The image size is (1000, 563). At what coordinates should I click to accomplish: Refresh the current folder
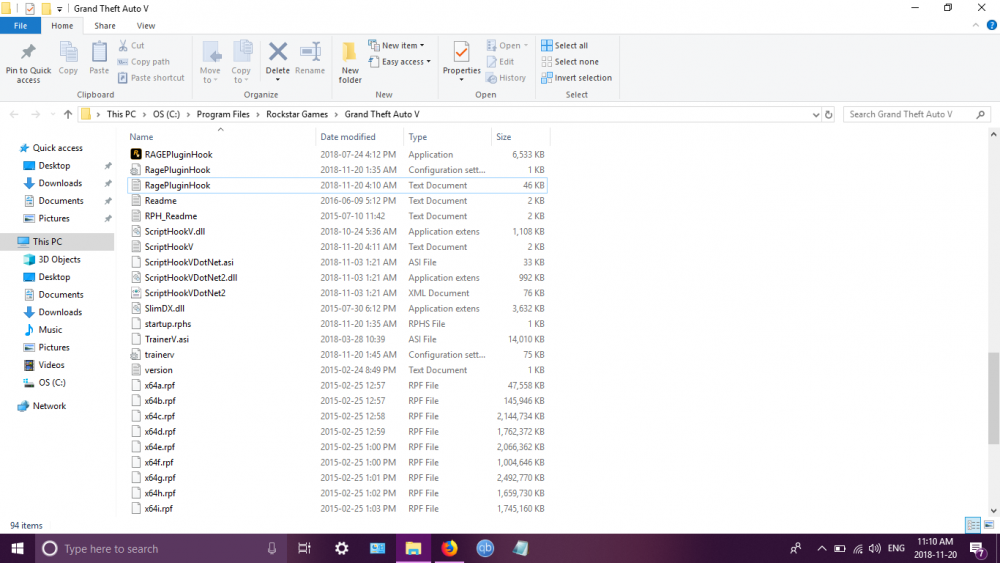click(828, 115)
